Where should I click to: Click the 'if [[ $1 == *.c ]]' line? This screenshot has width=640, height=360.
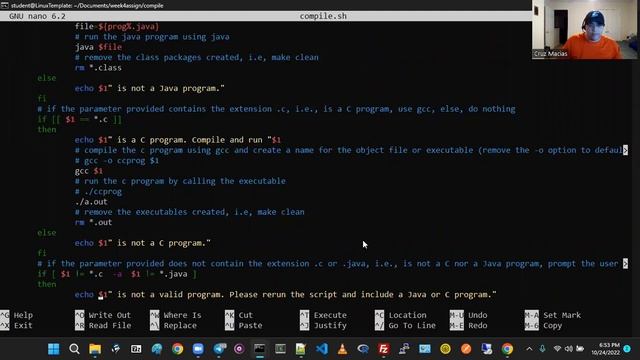80,119
